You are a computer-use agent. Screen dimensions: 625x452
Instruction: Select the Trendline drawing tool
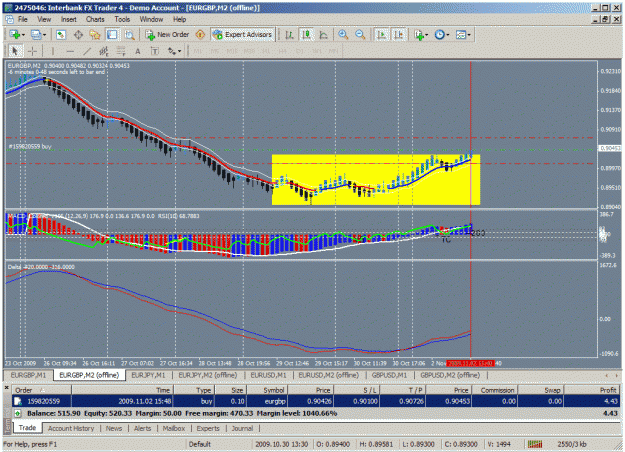87,51
